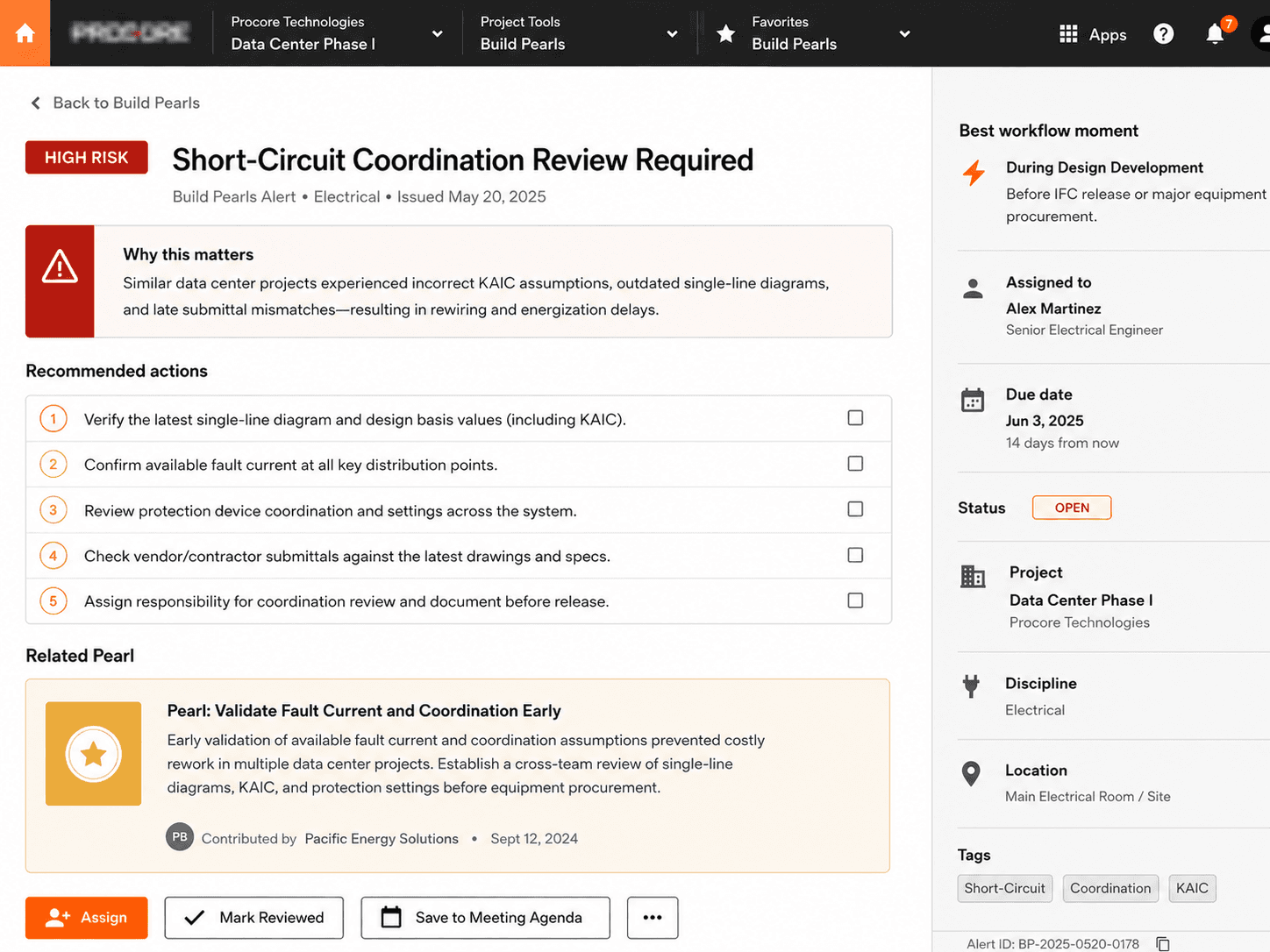Click the Senior Electrical Engineer subtitle
This screenshot has height=952, width=1270.
click(x=1084, y=330)
